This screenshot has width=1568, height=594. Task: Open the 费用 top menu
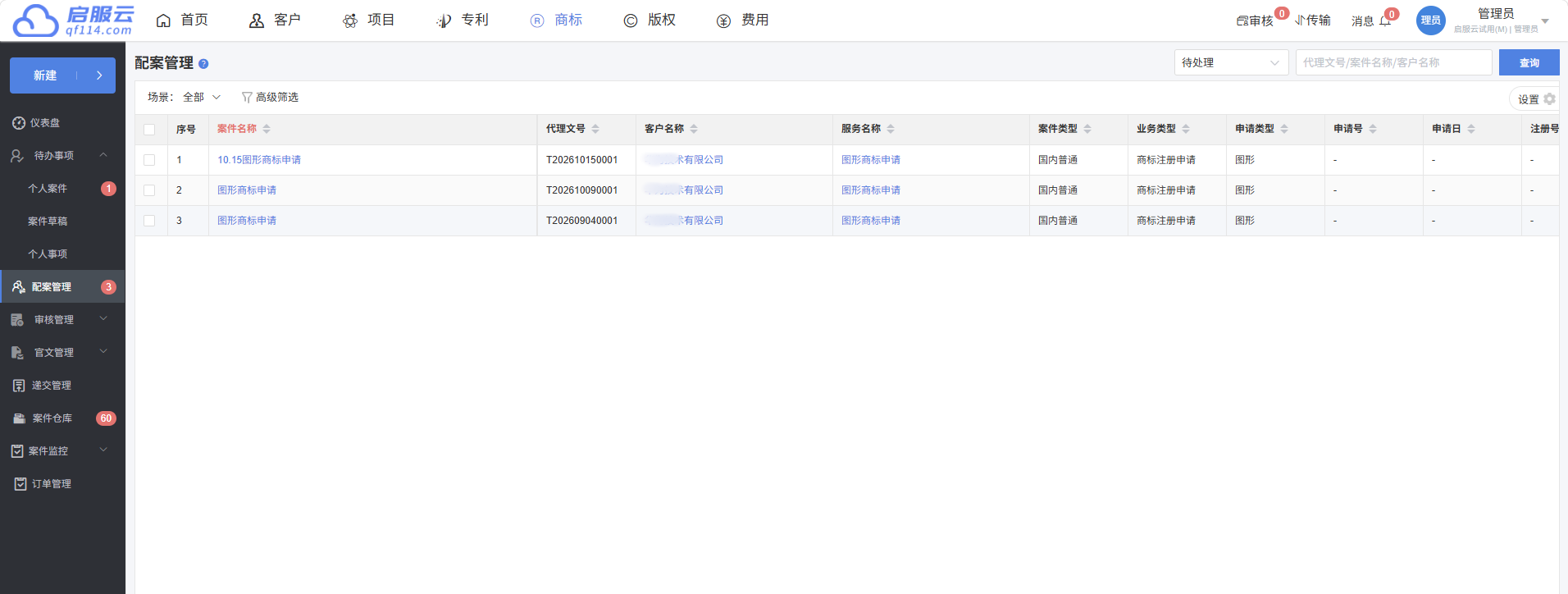[x=742, y=21]
